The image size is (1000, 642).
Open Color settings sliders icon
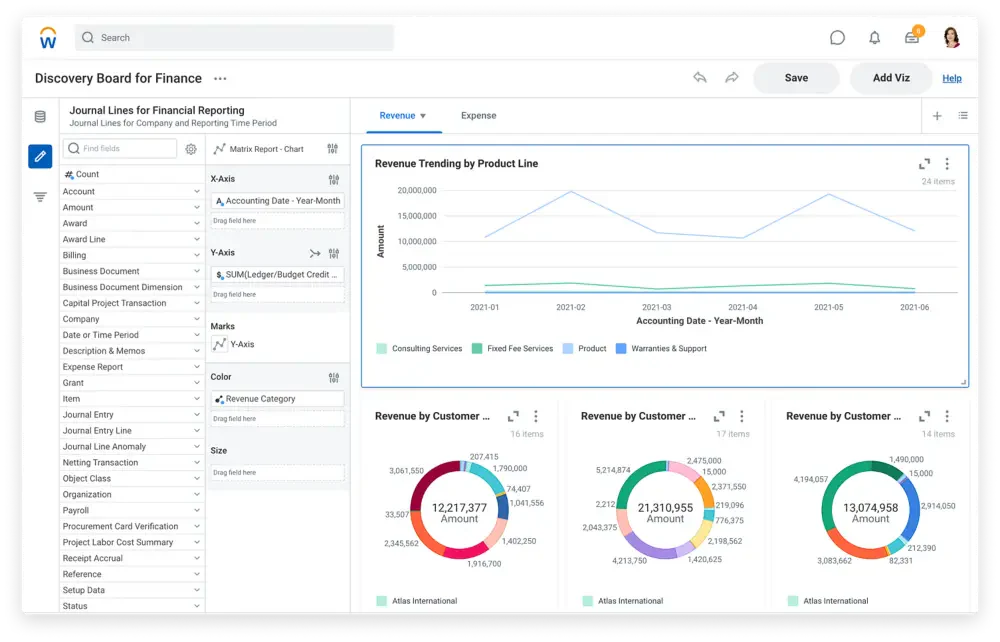[334, 377]
